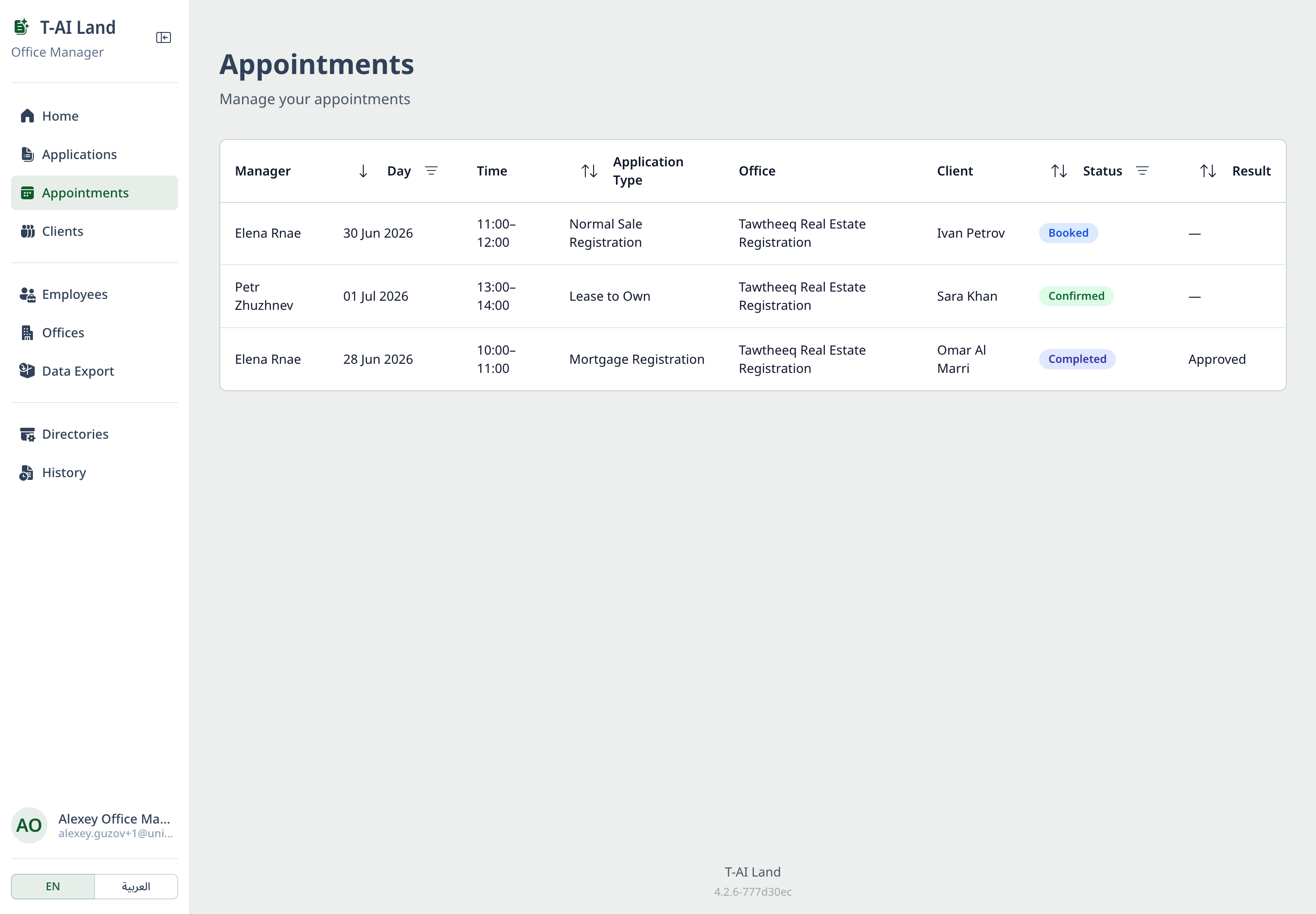This screenshot has height=914, width=1316.
Task: Click manager Petr Zhuzhnev
Action: click(x=264, y=296)
